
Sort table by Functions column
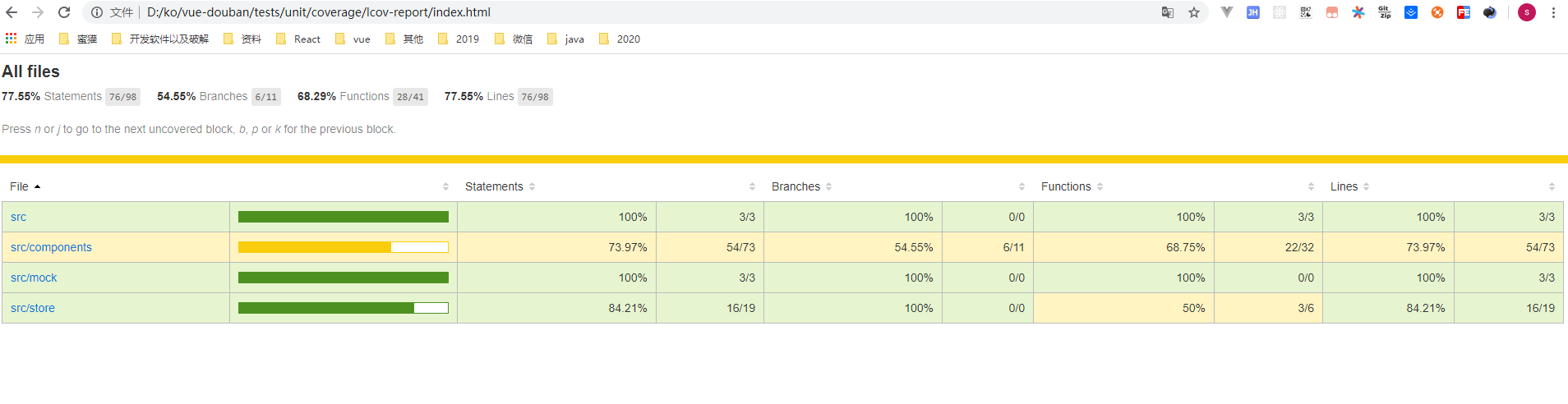click(x=1072, y=186)
